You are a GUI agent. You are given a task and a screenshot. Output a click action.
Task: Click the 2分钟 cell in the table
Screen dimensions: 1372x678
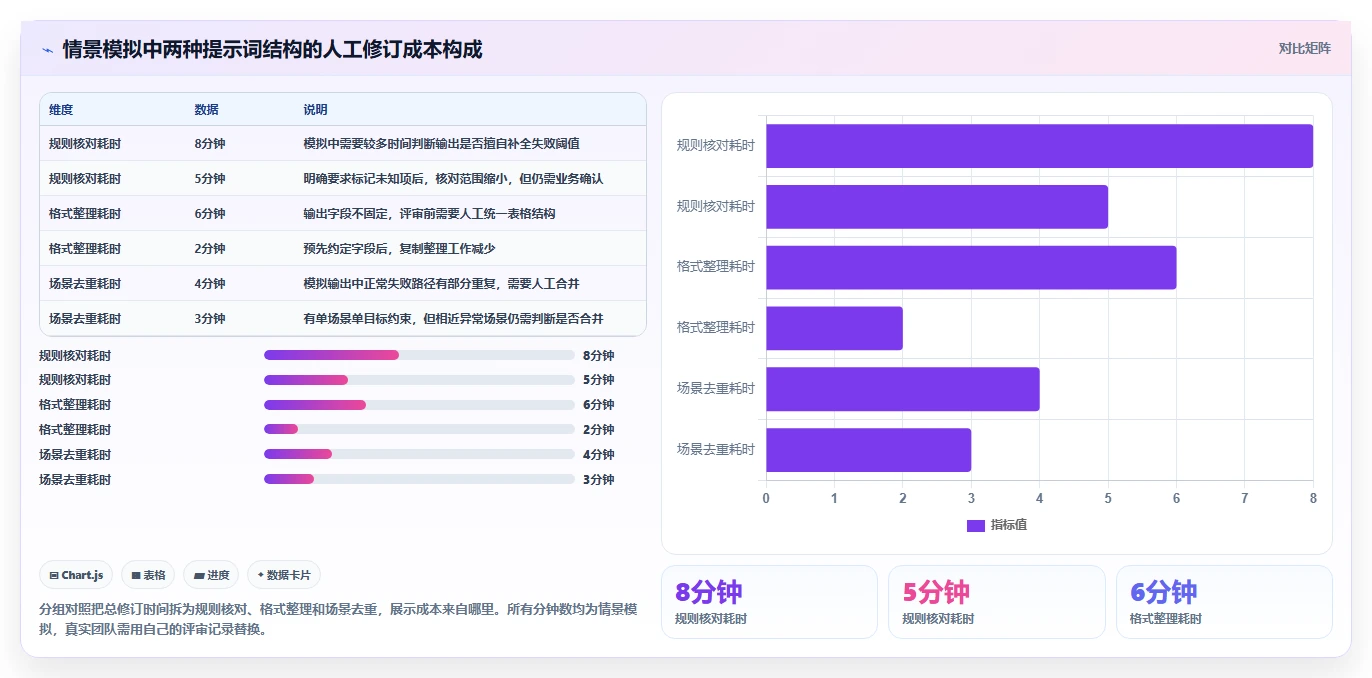click(210, 248)
